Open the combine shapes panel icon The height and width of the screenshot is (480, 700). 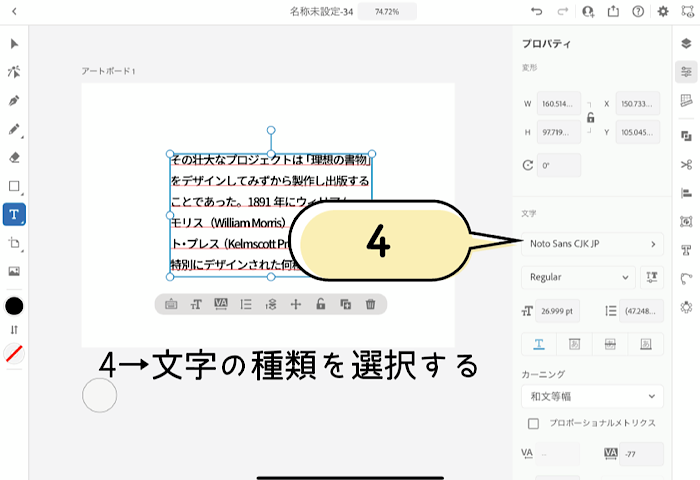687,136
